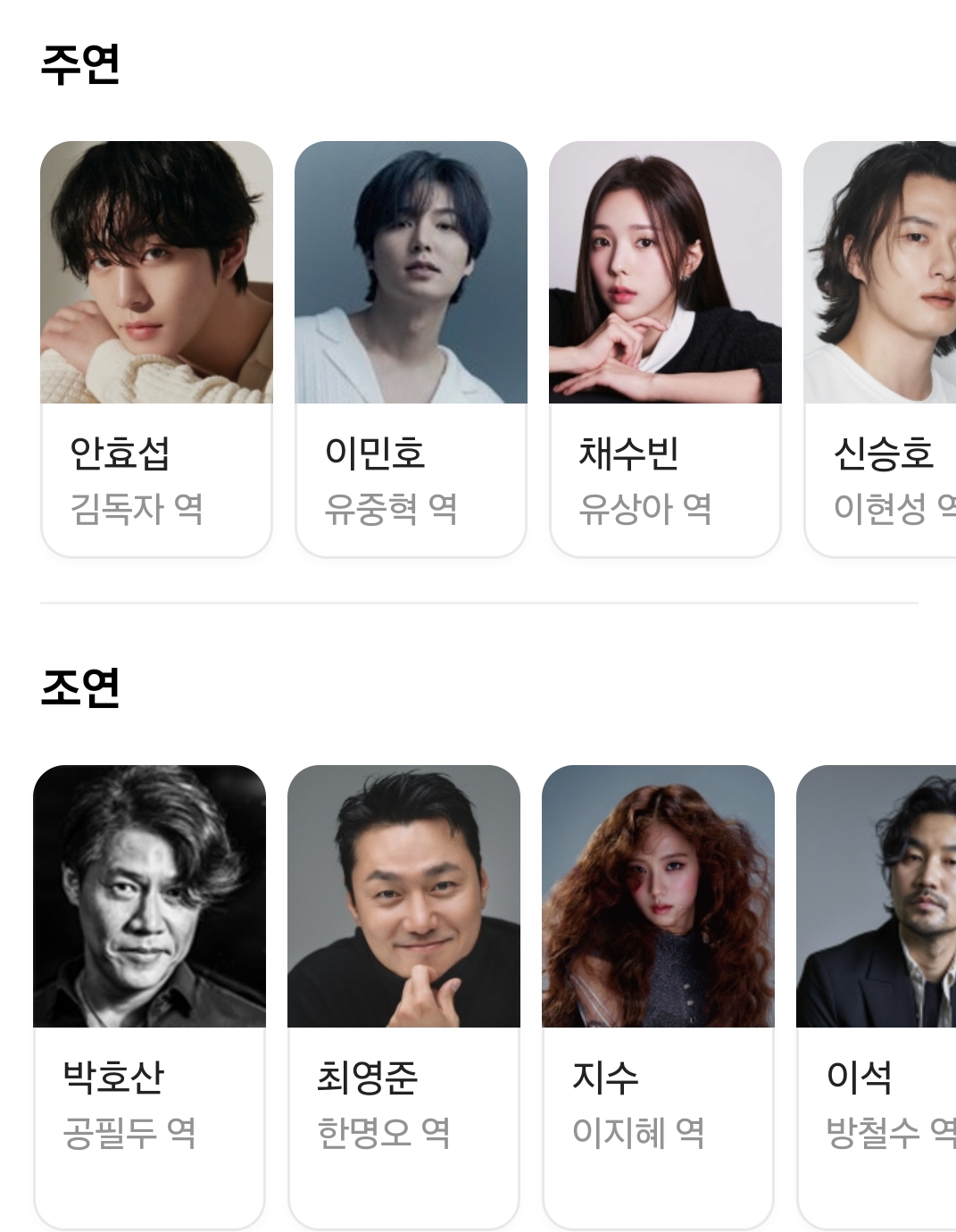
Task: Open 이민호's profile photo
Action: click(x=411, y=272)
